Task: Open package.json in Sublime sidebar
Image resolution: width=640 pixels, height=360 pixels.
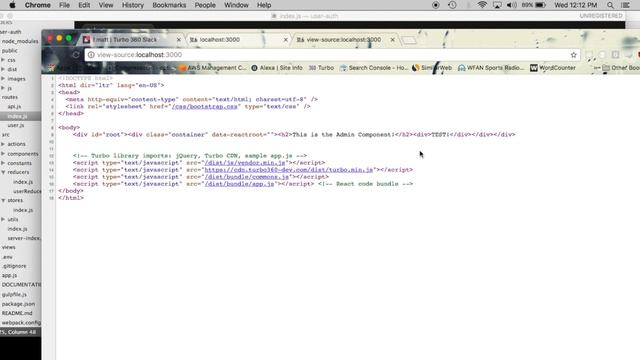Action: pyautogui.click(x=18, y=304)
